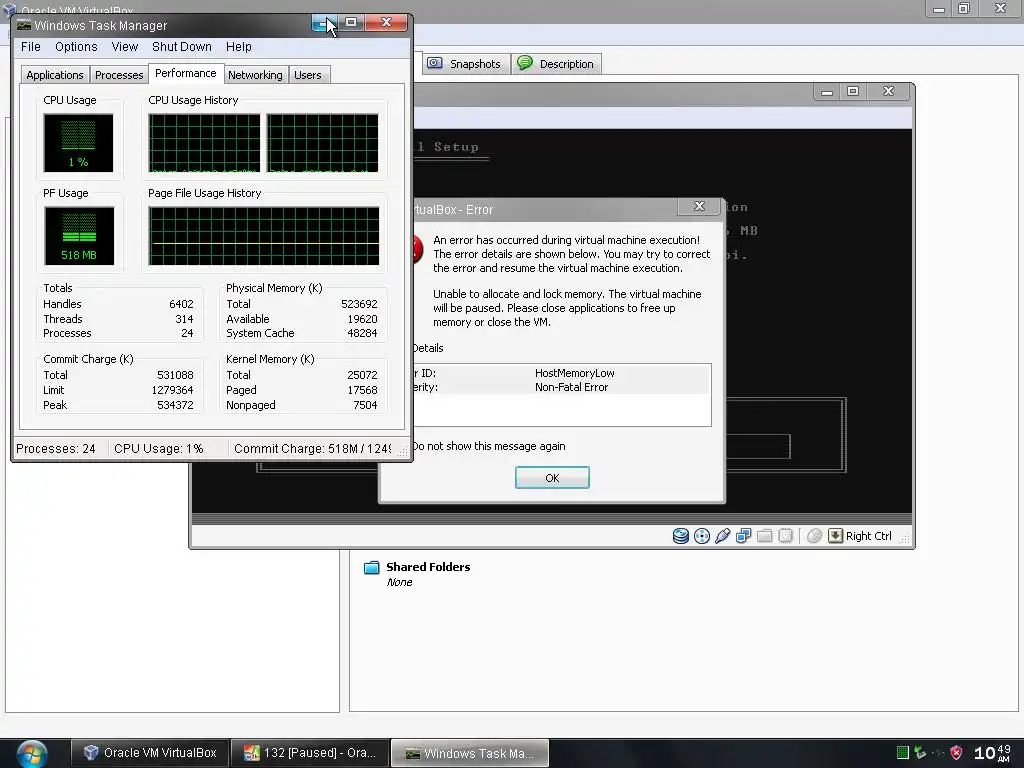Click the 'CPU Usage: 1%' status bar entry

pos(159,449)
